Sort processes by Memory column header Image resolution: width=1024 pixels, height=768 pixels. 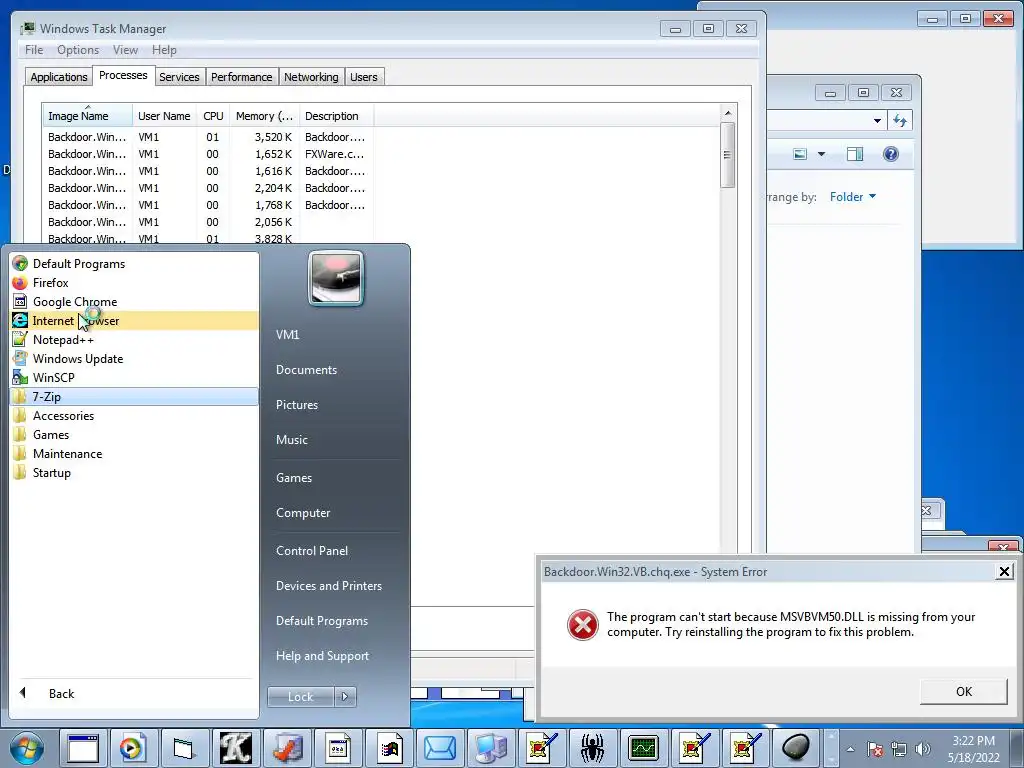[264, 116]
